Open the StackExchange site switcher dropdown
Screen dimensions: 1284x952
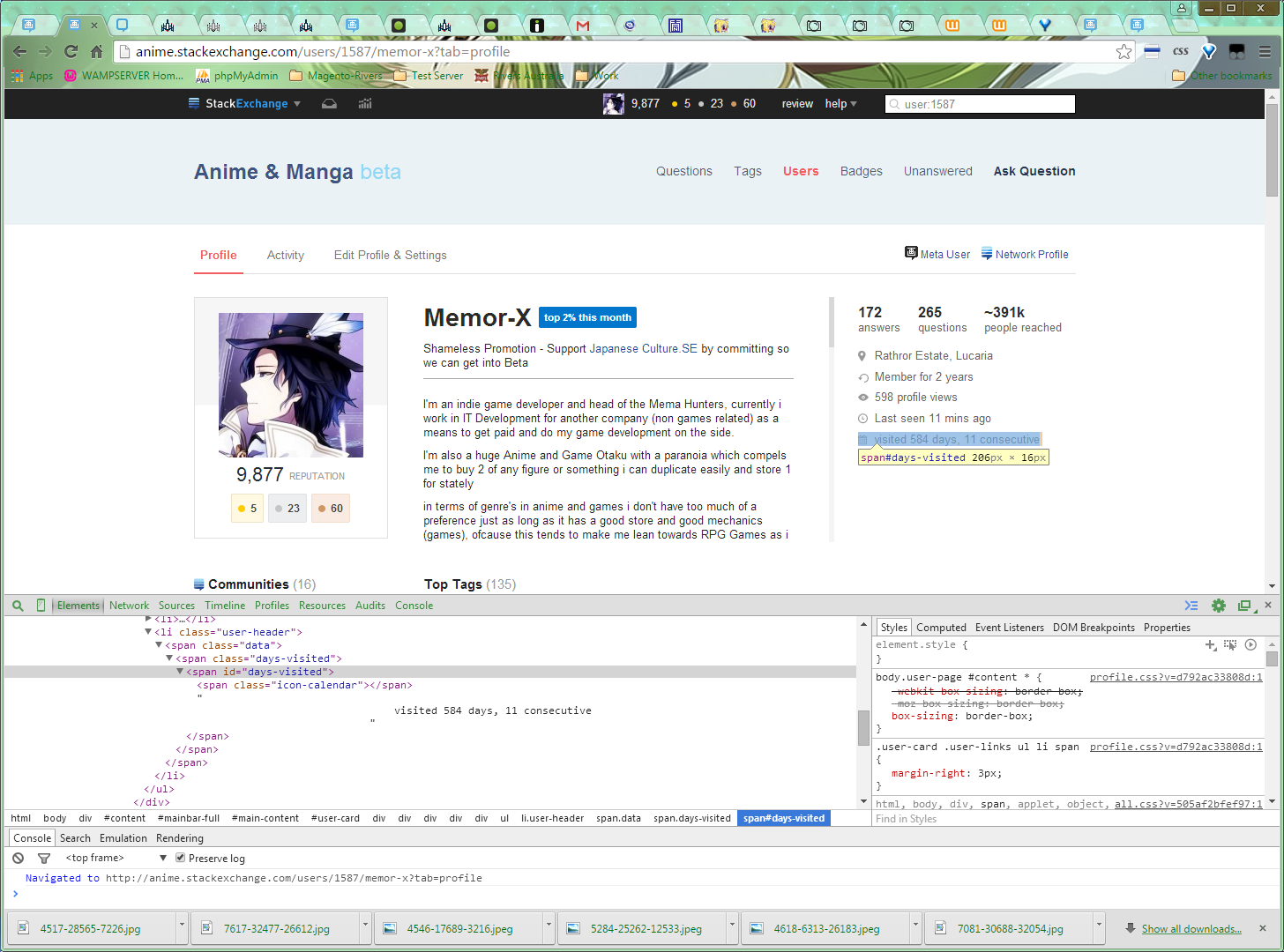point(244,104)
